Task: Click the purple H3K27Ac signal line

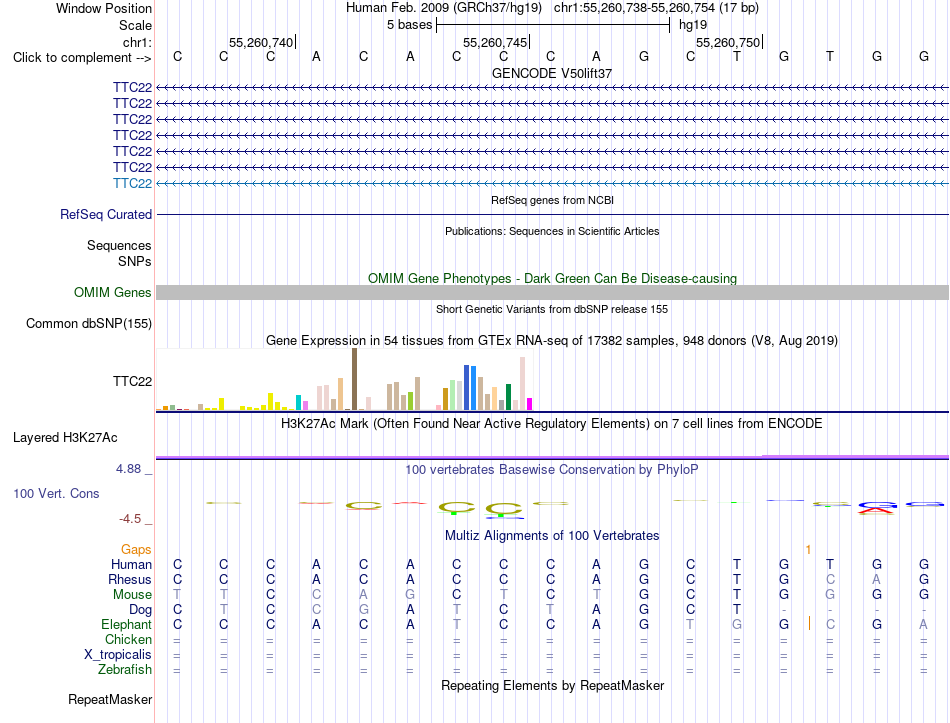Action: tap(552, 457)
